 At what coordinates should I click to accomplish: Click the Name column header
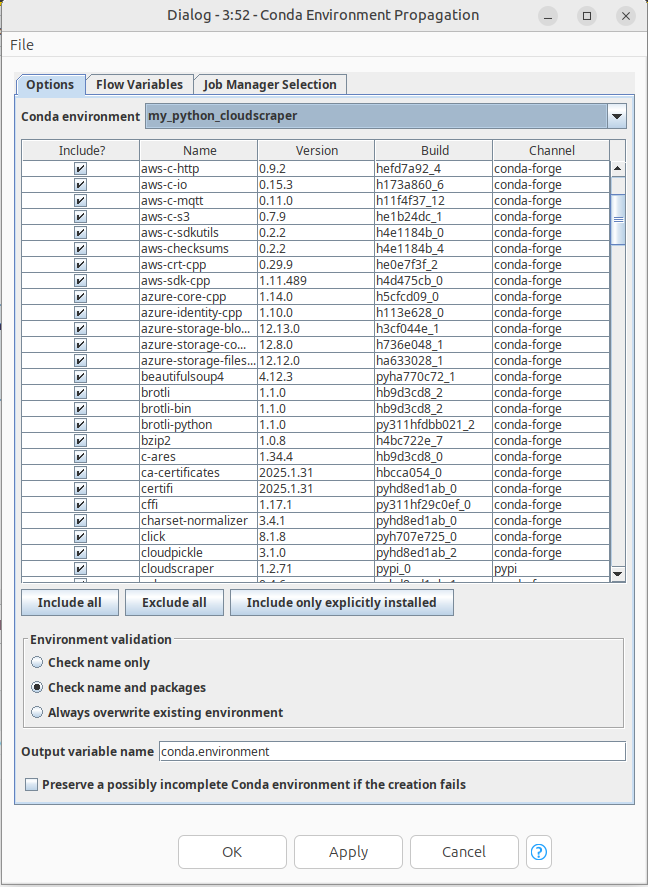pyautogui.click(x=199, y=150)
